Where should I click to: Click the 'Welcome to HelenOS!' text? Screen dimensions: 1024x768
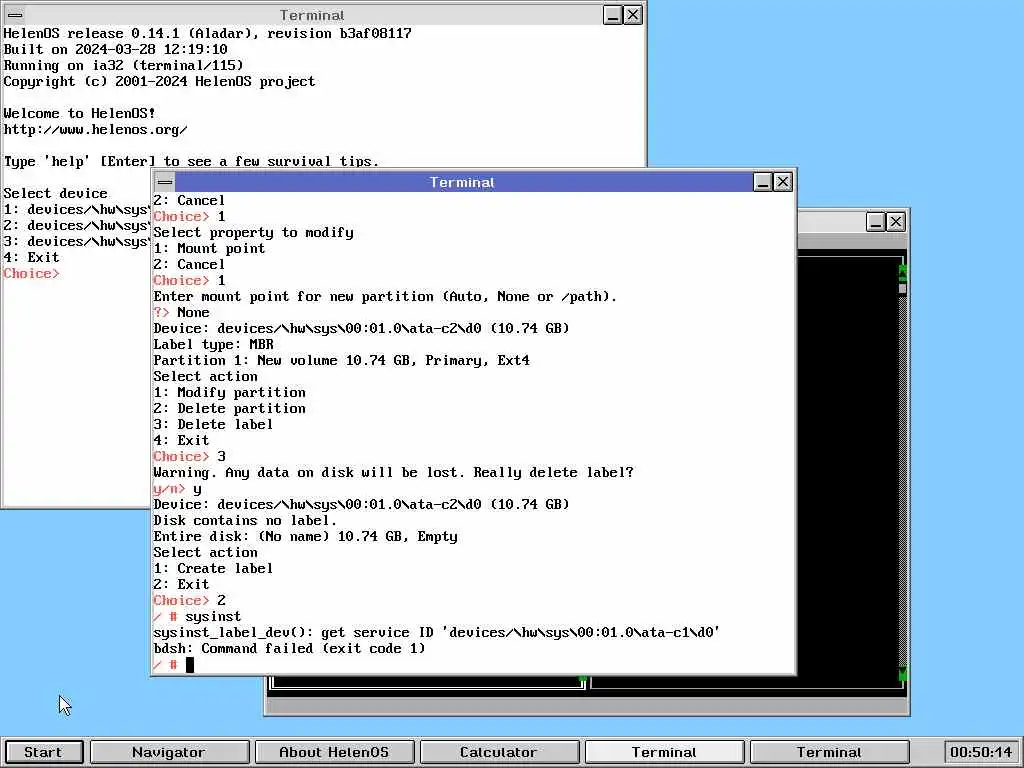click(80, 114)
